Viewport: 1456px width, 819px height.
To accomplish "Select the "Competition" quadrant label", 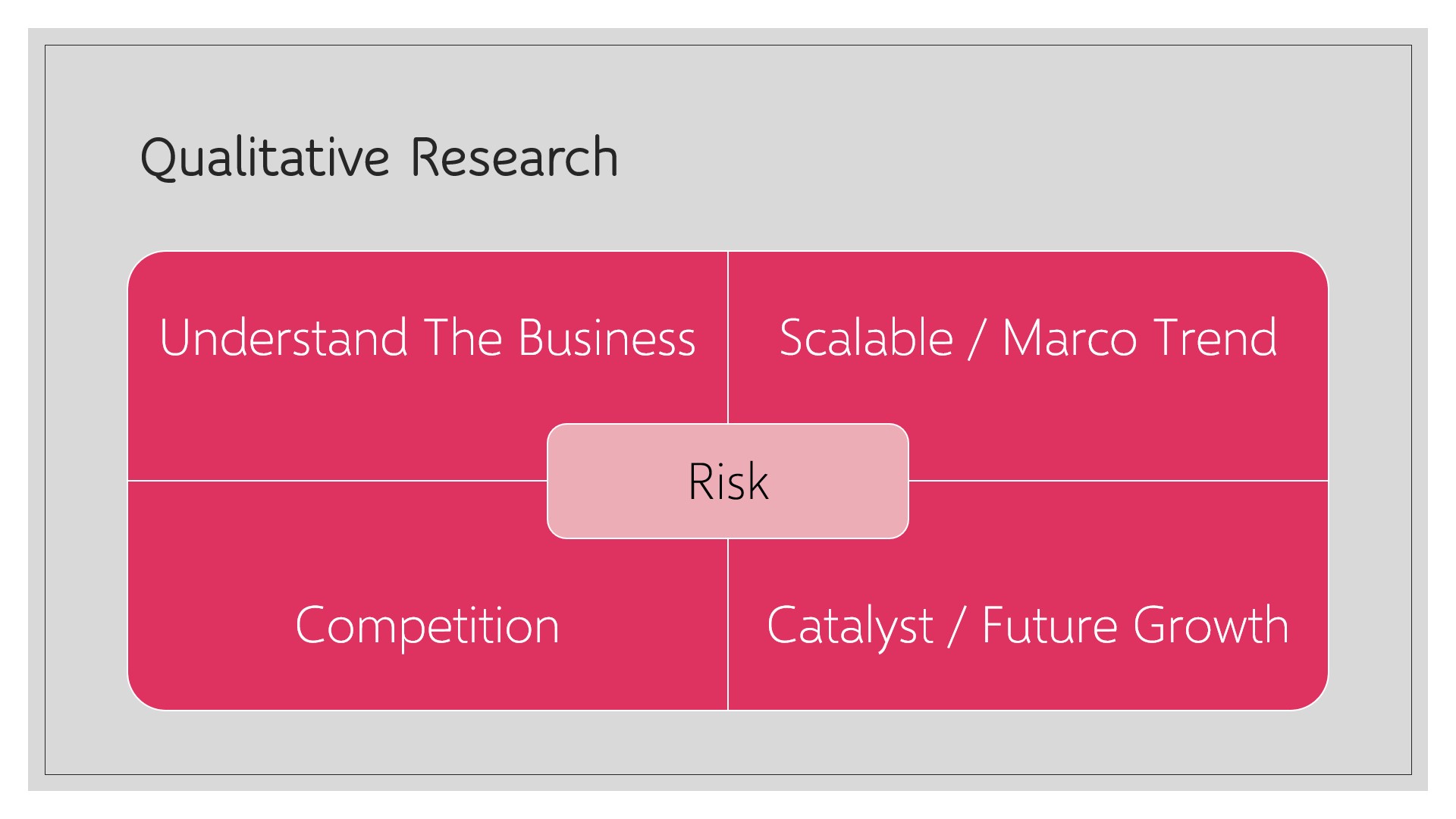I will point(427,626).
